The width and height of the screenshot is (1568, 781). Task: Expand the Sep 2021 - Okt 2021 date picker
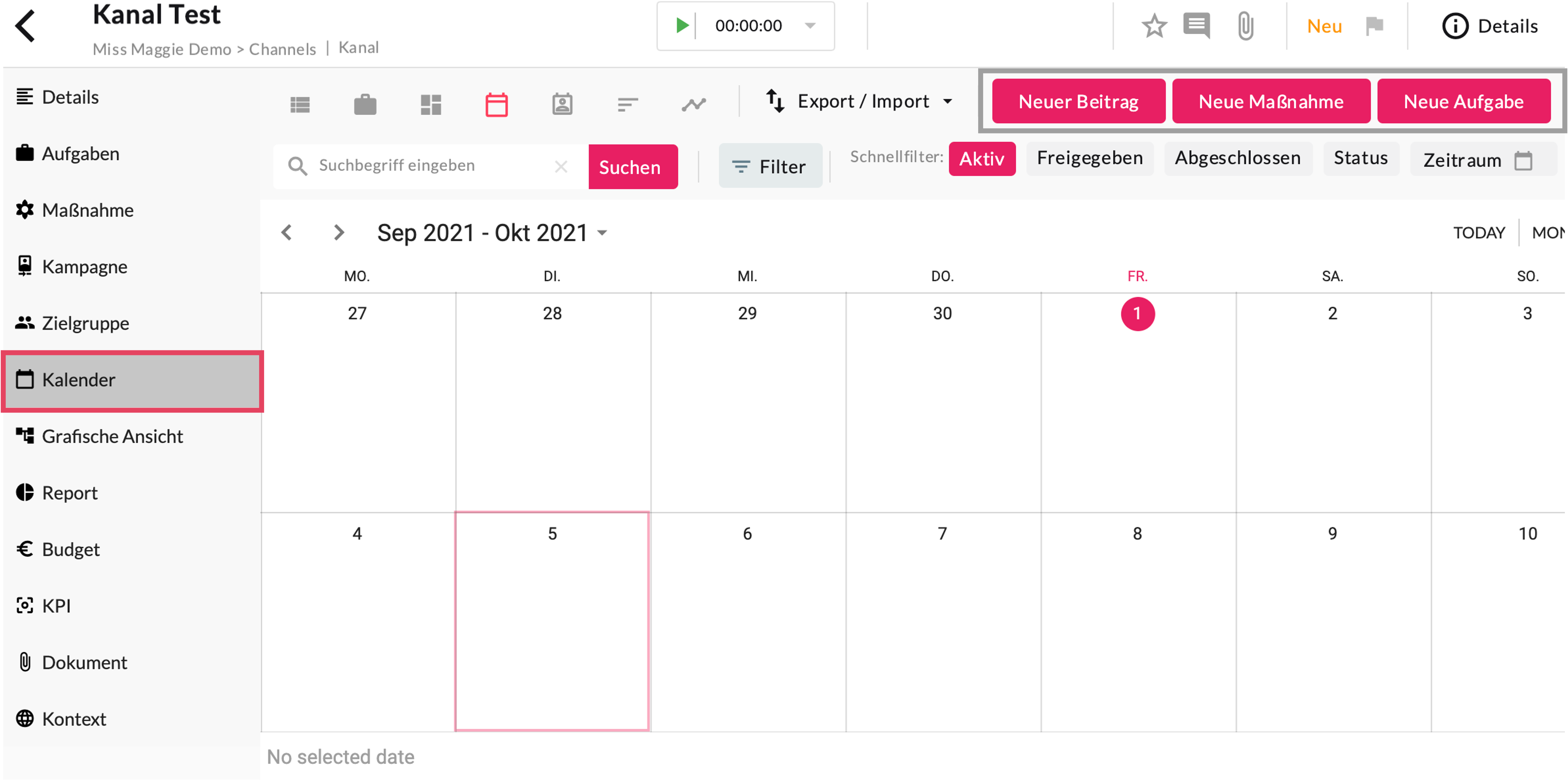click(492, 233)
